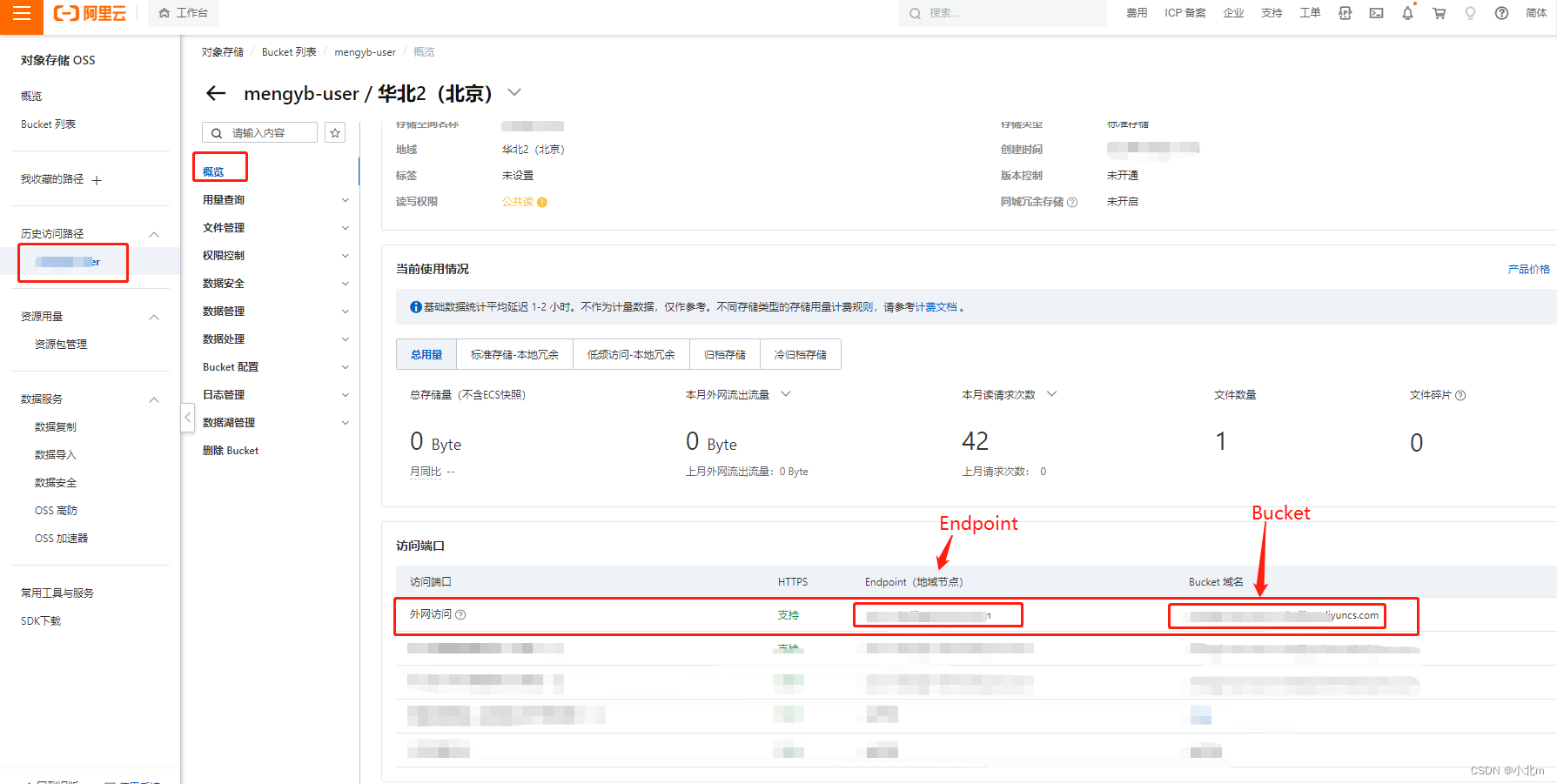Open the app/mini-program icon in top bar
This screenshot has height=784, width=1557.
tap(1345, 13)
